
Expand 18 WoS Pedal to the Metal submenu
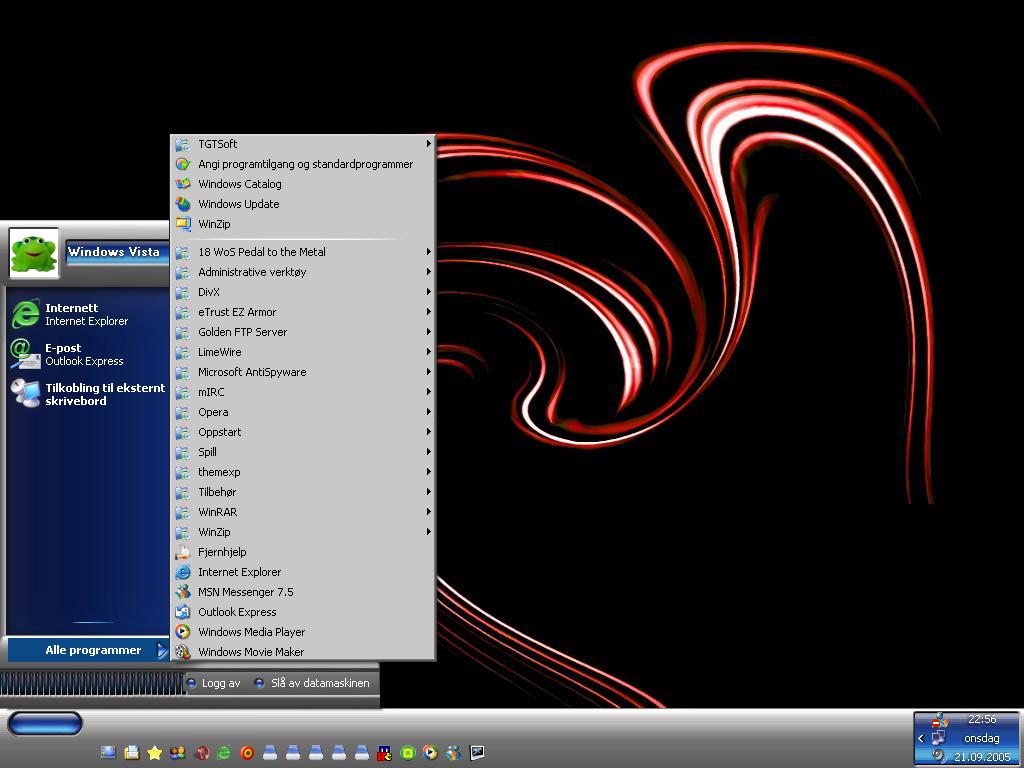[x=302, y=251]
